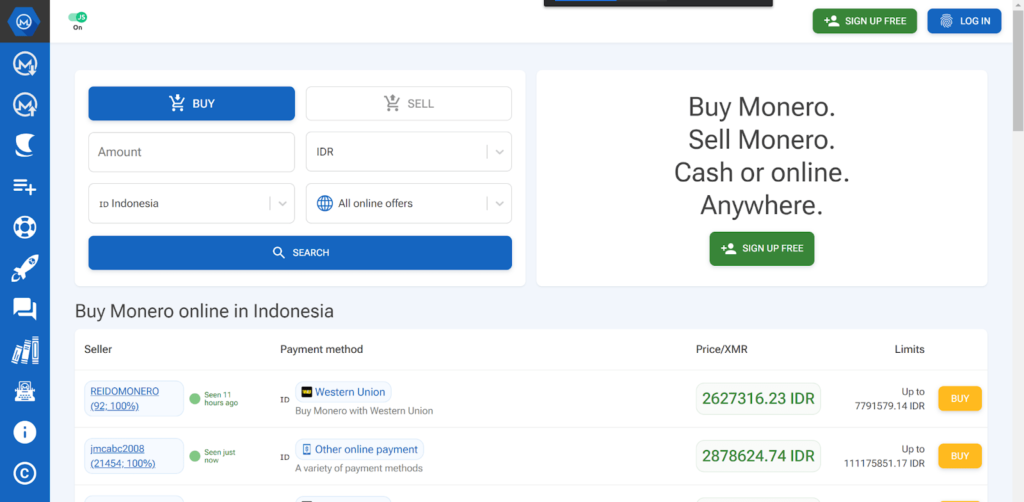1024x502 pixels.
Task: Click the typewriter sidebar icon
Action: point(25,391)
